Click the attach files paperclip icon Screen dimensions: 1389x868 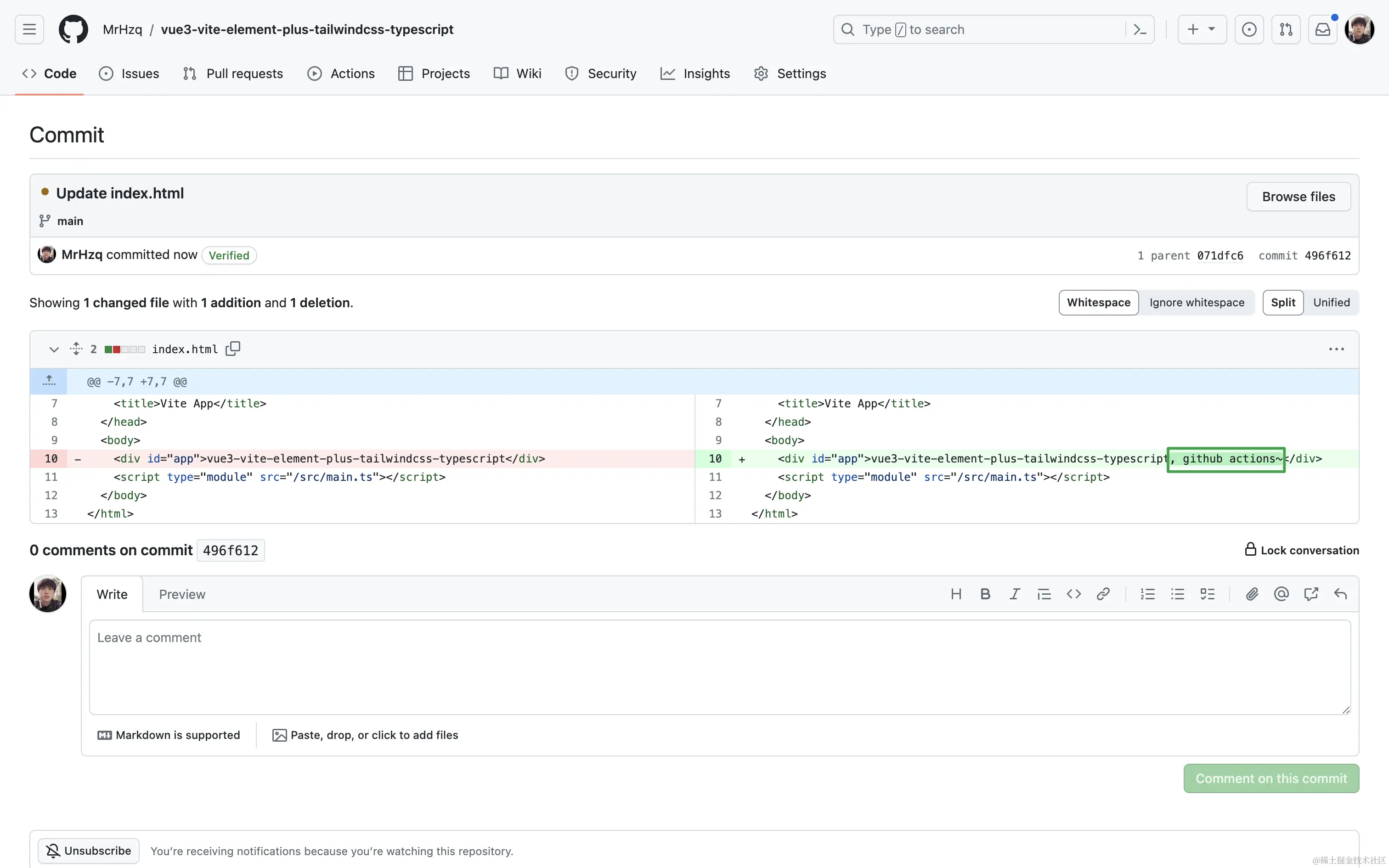point(1252,594)
